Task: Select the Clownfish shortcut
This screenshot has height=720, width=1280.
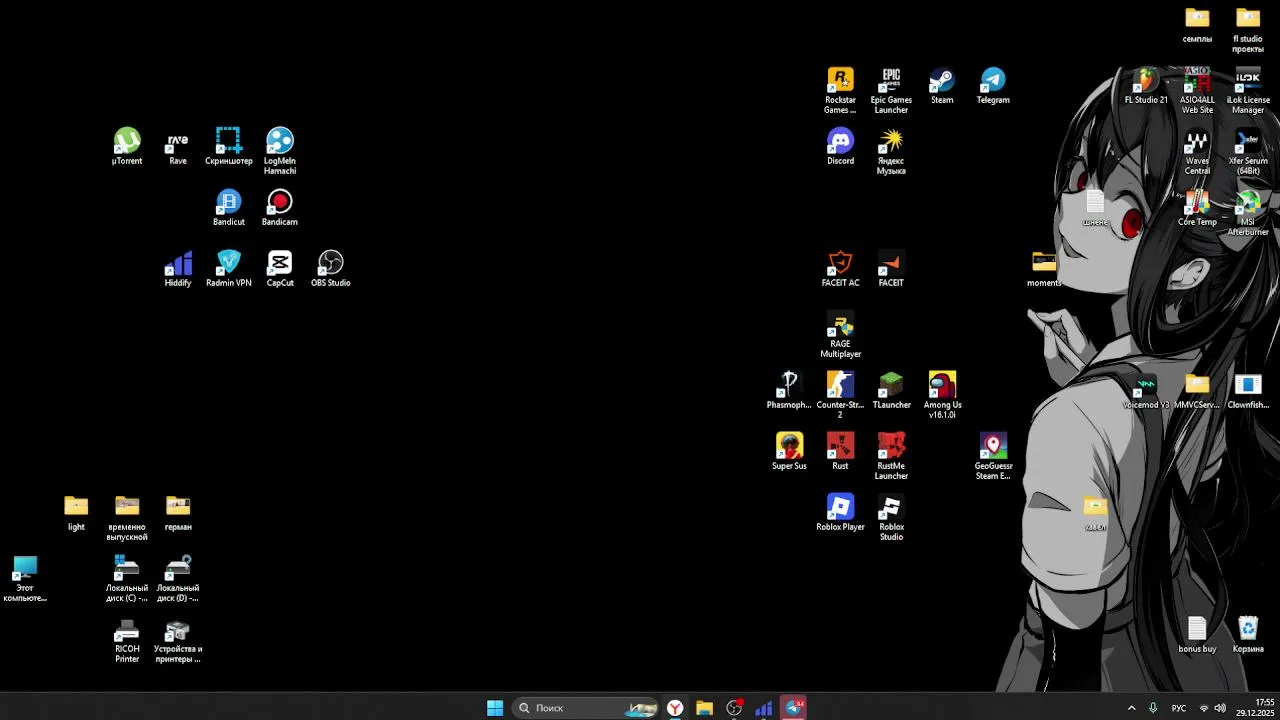Action: click(x=1248, y=390)
